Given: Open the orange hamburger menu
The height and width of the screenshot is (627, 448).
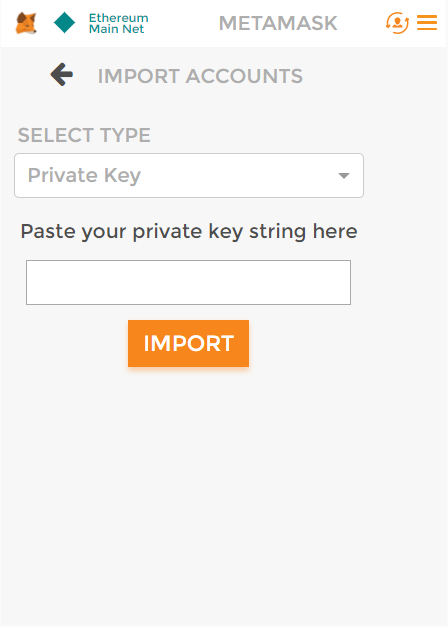Looking at the screenshot, I should coord(427,22).
